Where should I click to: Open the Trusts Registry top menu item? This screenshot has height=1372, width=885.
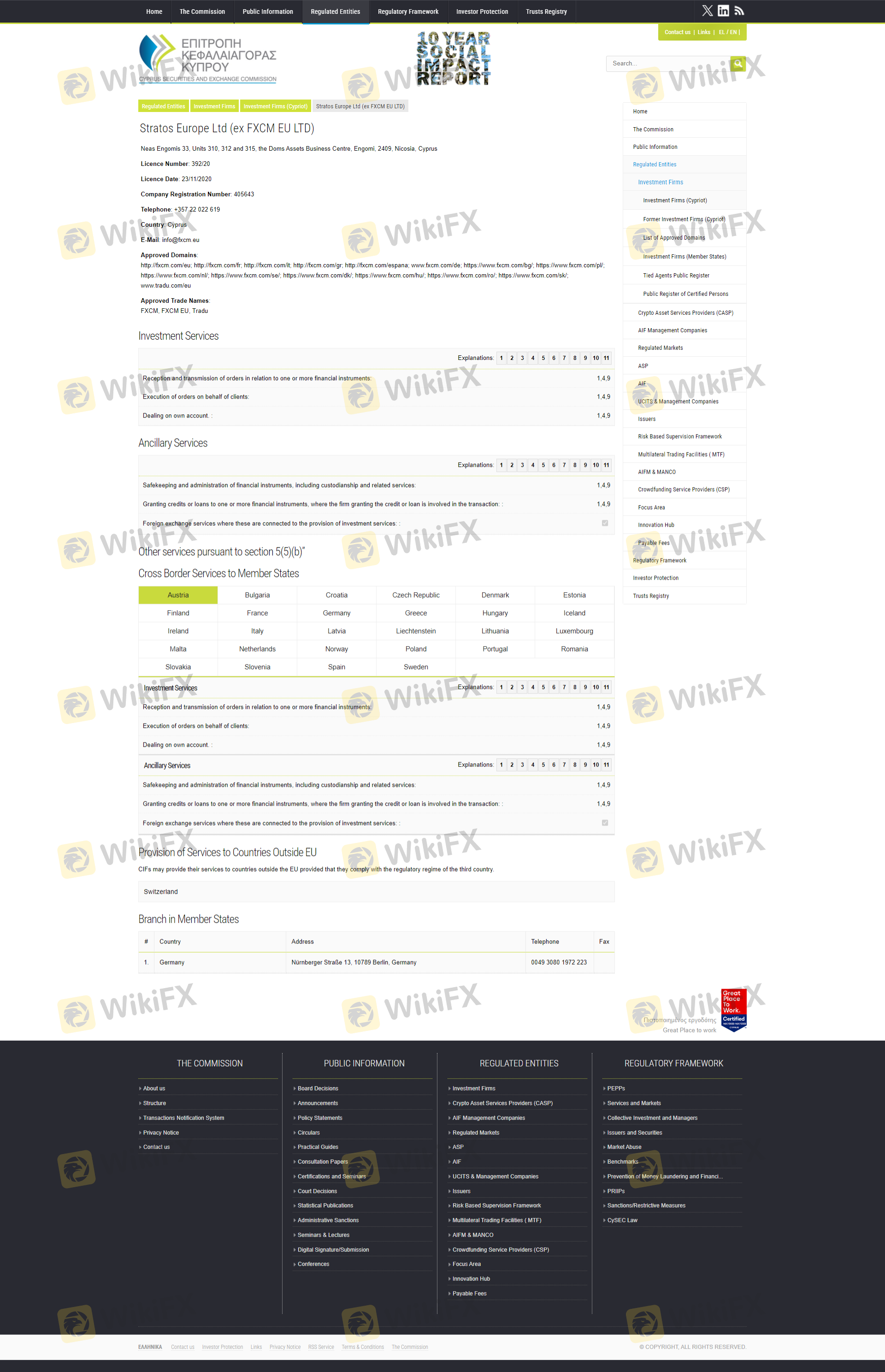tap(546, 12)
